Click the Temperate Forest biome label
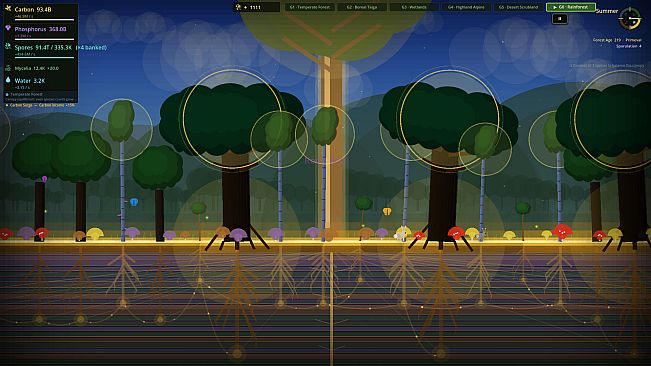Screen dimensions: 651x366 click(x=26, y=95)
